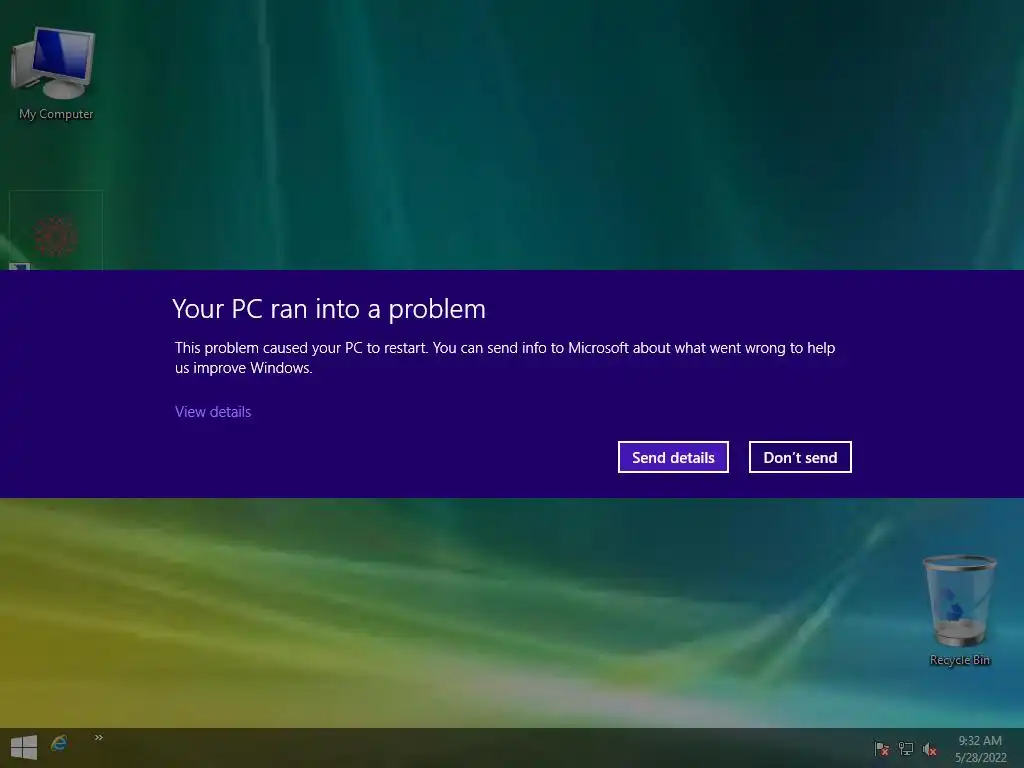The image size is (1024, 768).
Task: Click the network status tray icon
Action: click(x=906, y=748)
